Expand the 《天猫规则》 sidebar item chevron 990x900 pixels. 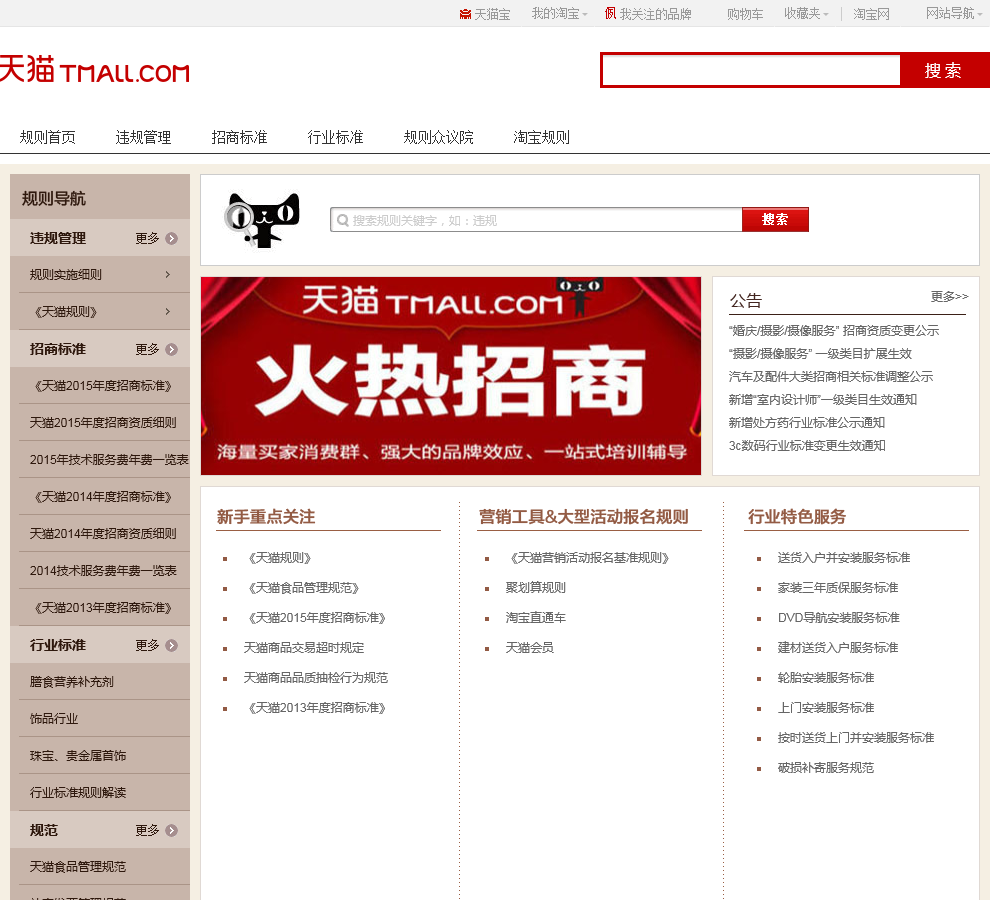(x=167, y=311)
